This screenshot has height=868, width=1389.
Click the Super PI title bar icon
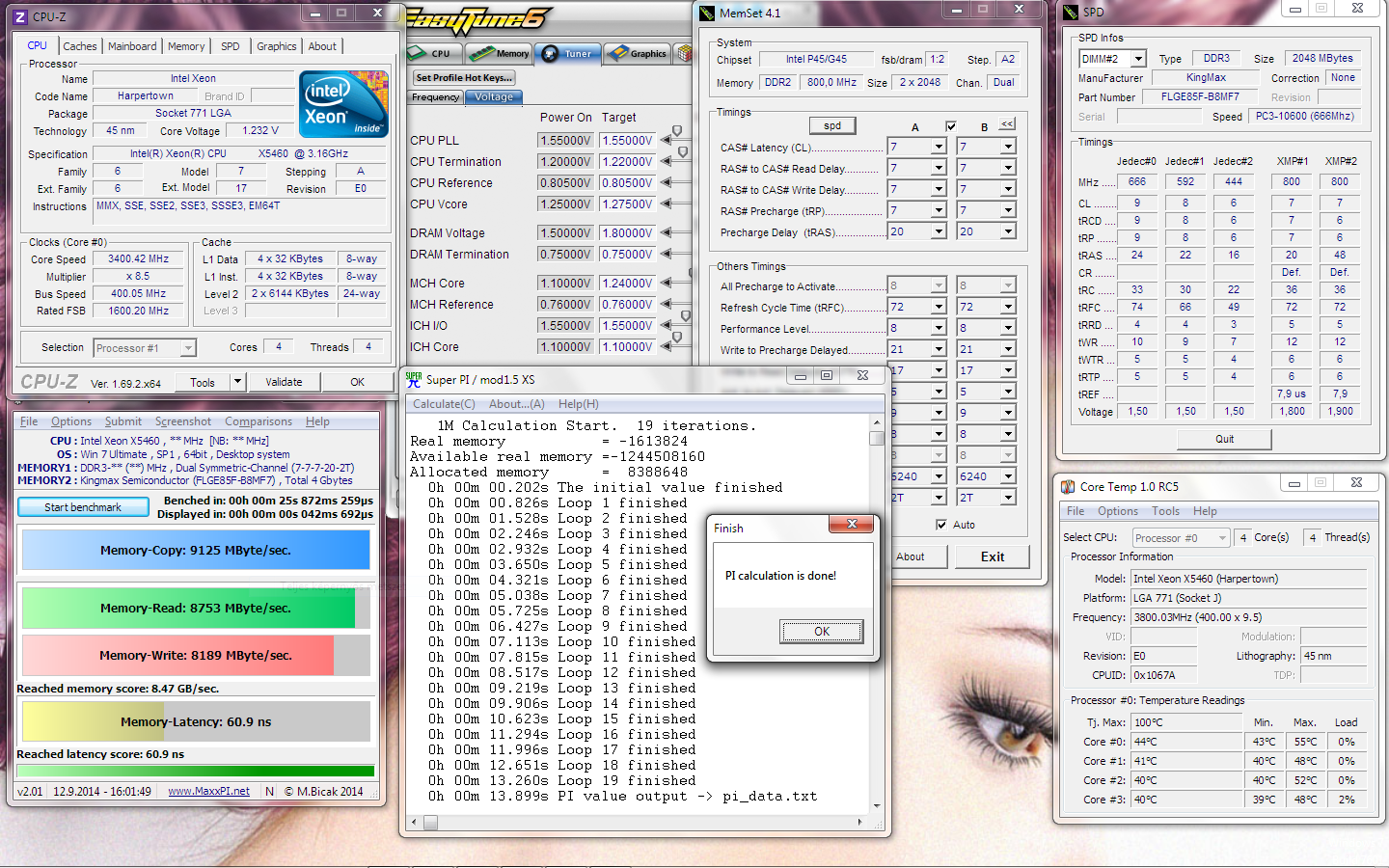[x=414, y=379]
